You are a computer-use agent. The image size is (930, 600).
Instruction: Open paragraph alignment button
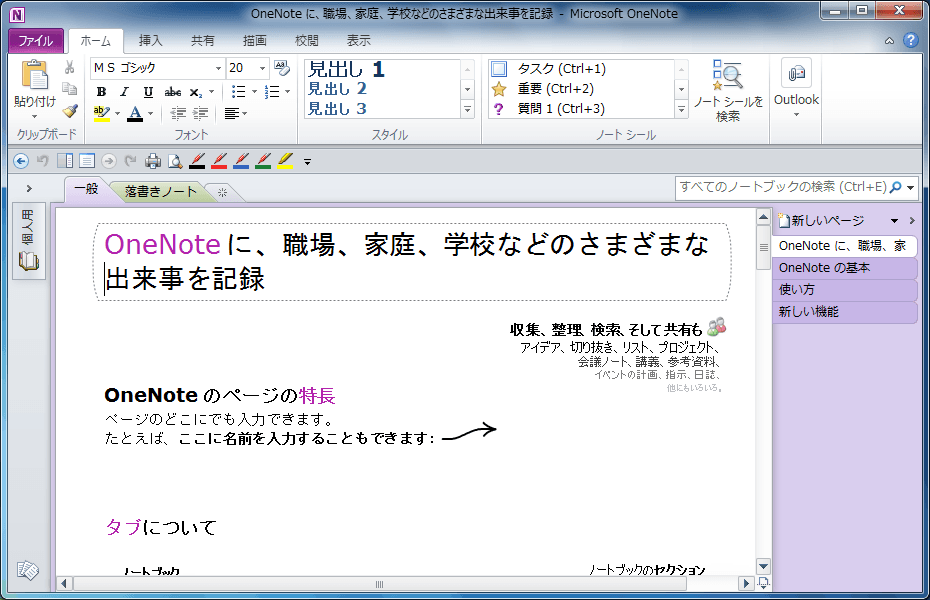(x=235, y=113)
